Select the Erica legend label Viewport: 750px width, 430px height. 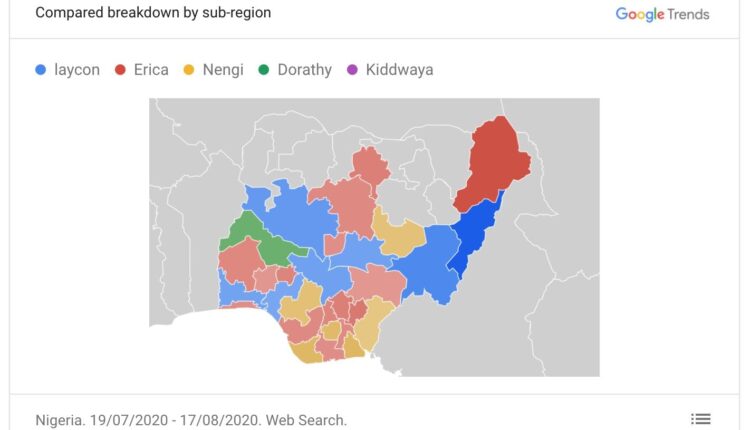pos(151,70)
